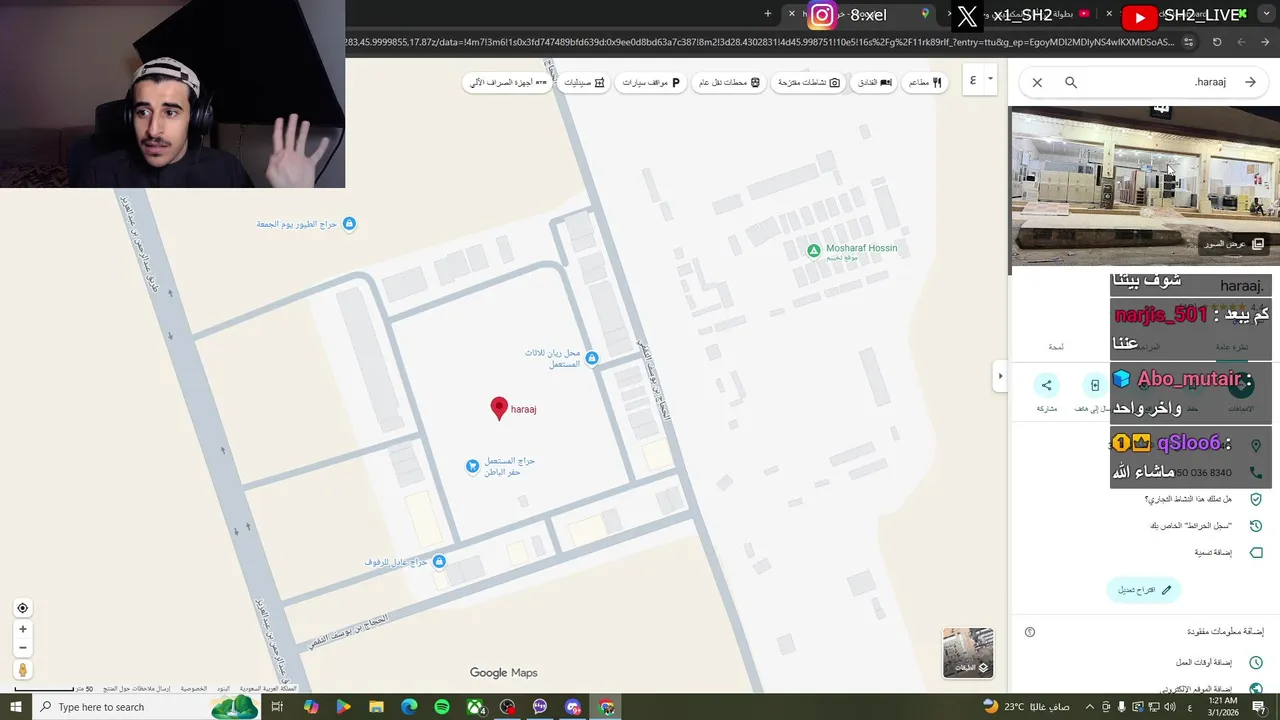The width and height of the screenshot is (1280, 720).
Task: Open سجل الخرائط الخاص بك entry
Action: [x=1190, y=526]
